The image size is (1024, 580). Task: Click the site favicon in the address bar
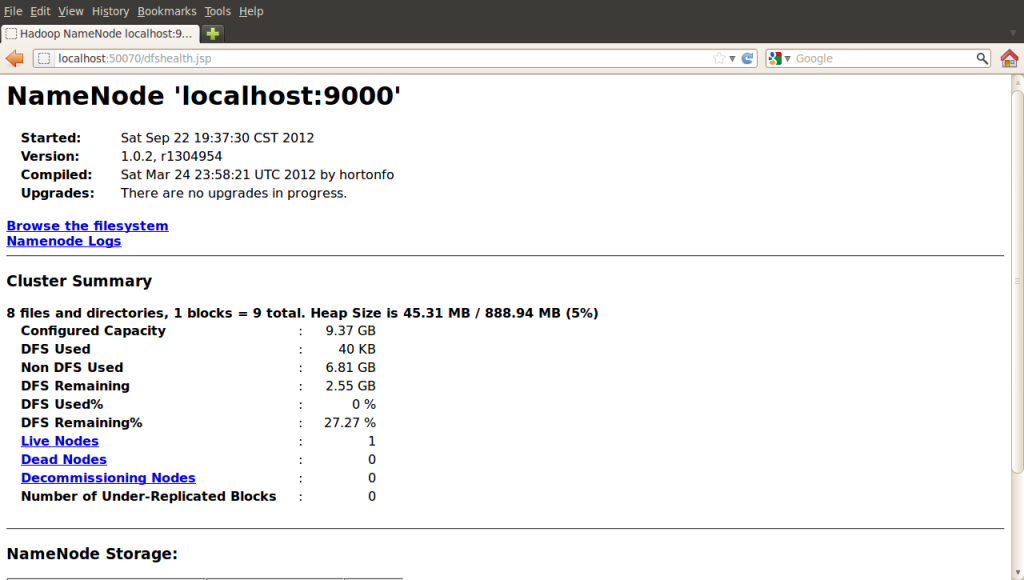(x=42, y=58)
